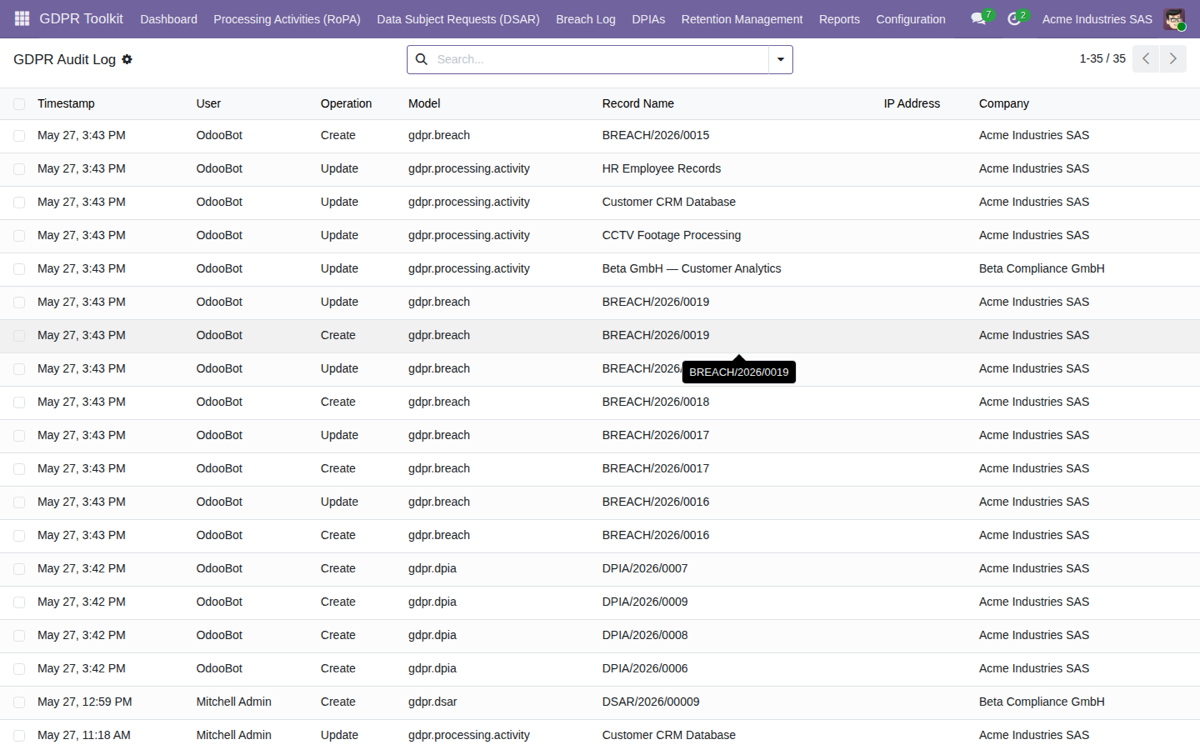Sort by the Company column header
Viewport: 1200px width, 750px height.
(1004, 103)
